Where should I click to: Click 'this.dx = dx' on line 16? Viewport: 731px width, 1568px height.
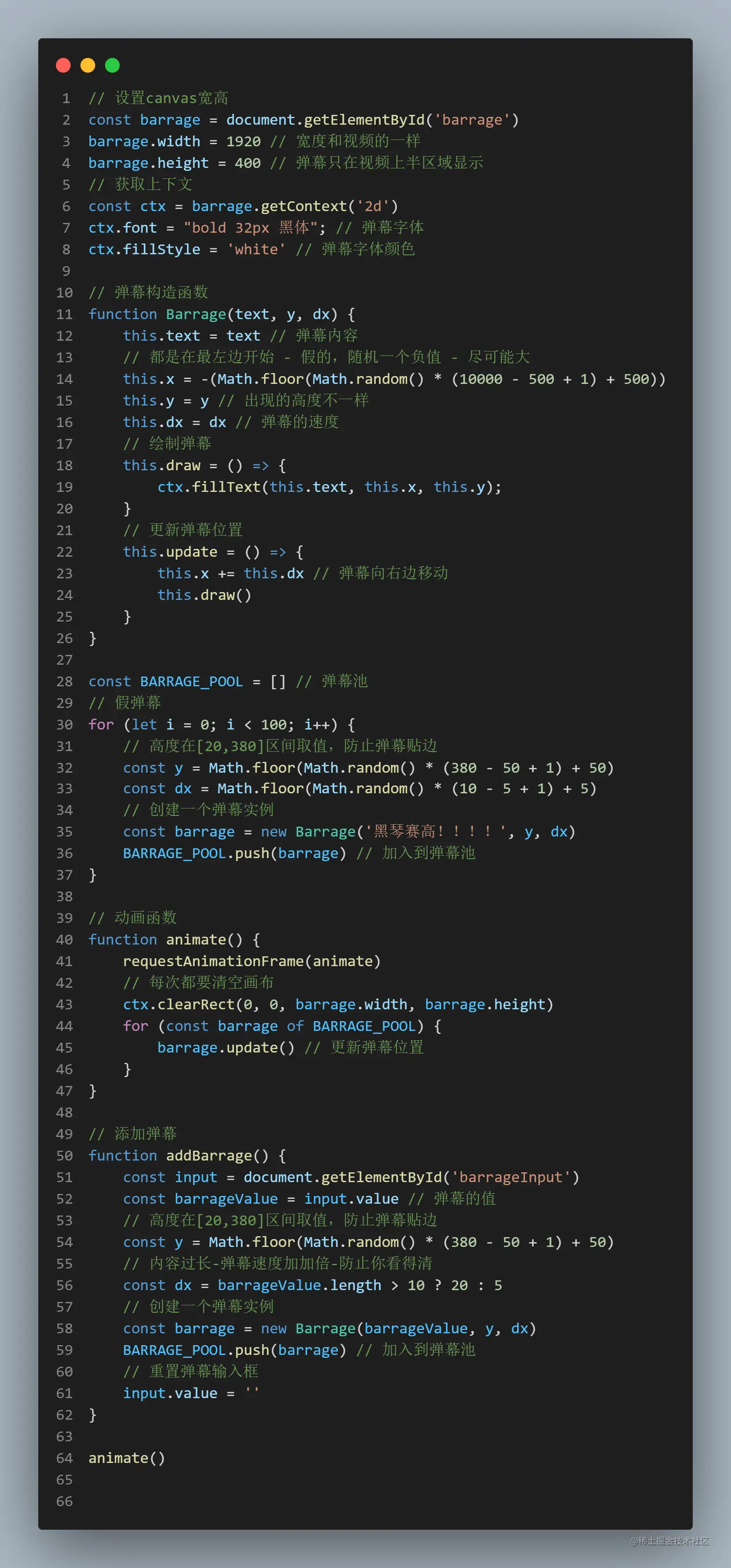pyautogui.click(x=175, y=422)
